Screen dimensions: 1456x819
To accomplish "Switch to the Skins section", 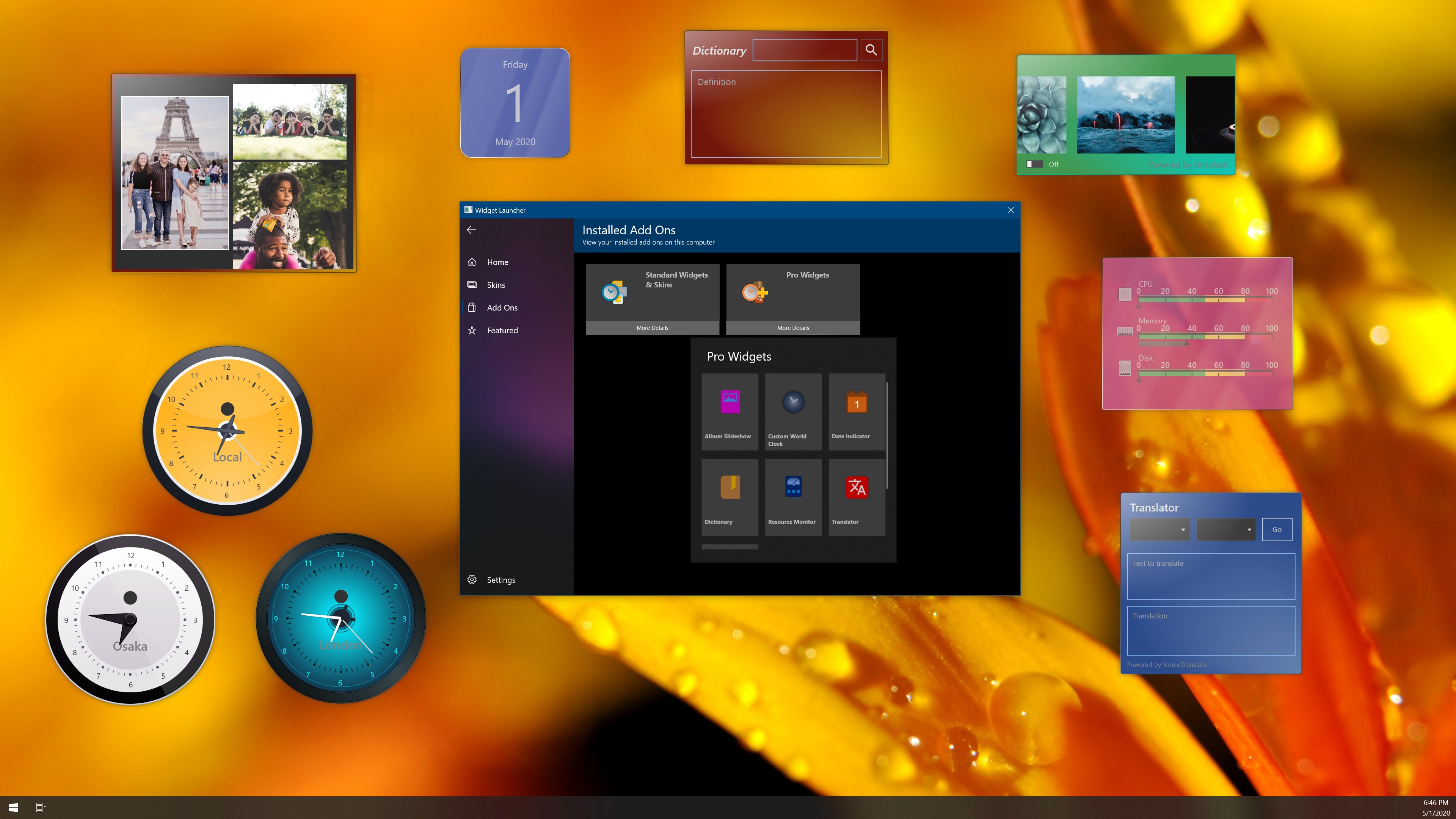I will click(496, 285).
